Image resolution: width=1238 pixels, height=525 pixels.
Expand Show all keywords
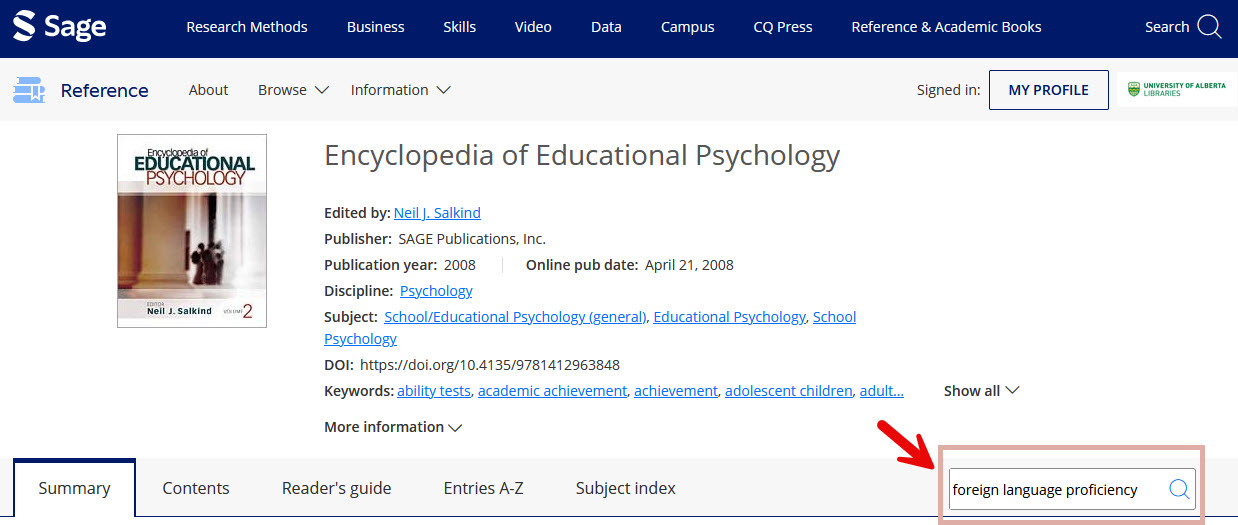click(981, 391)
